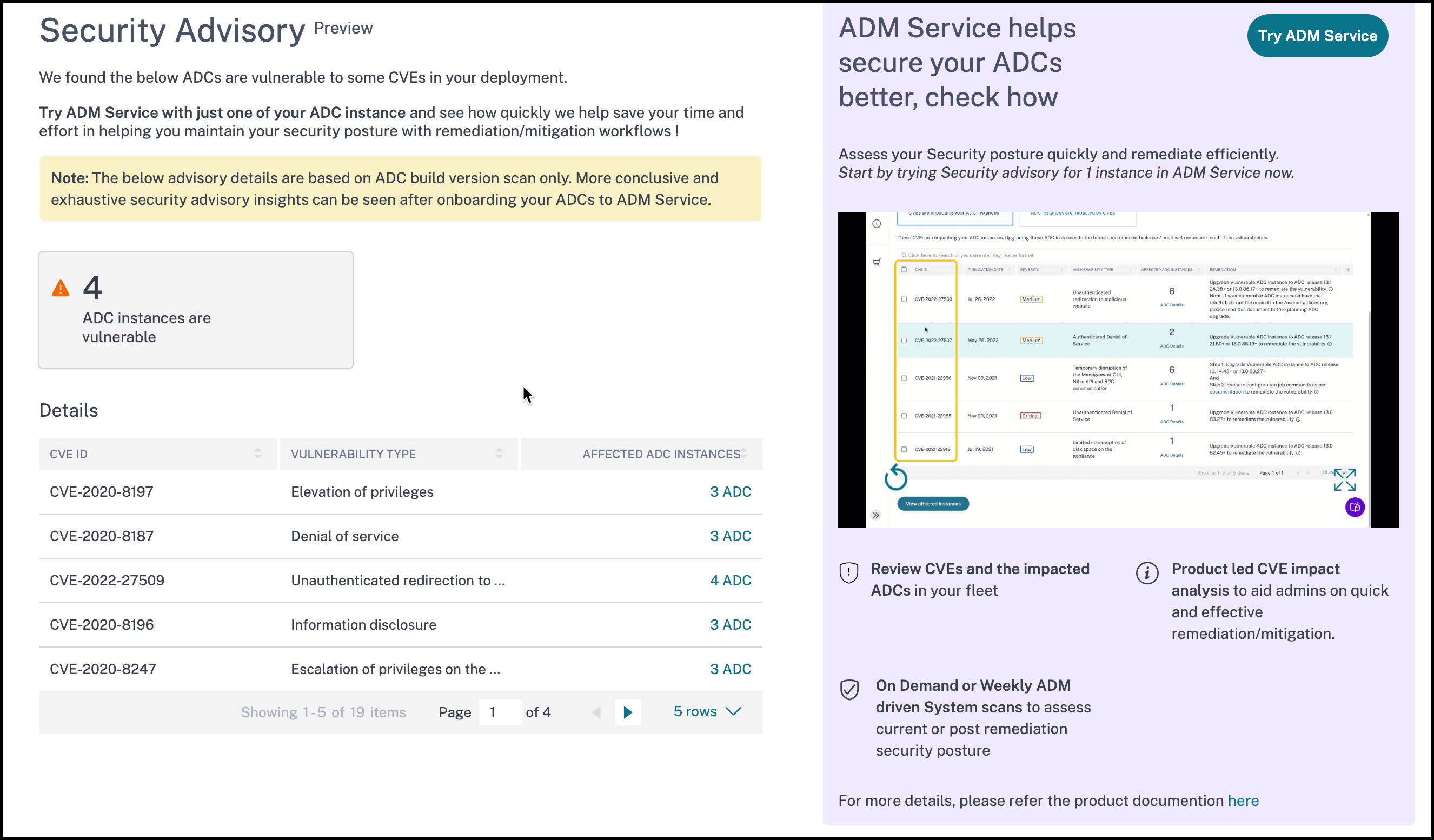This screenshot has height=840, width=1434.
Task: Open the product documentation 'here' link
Action: coord(1243,801)
